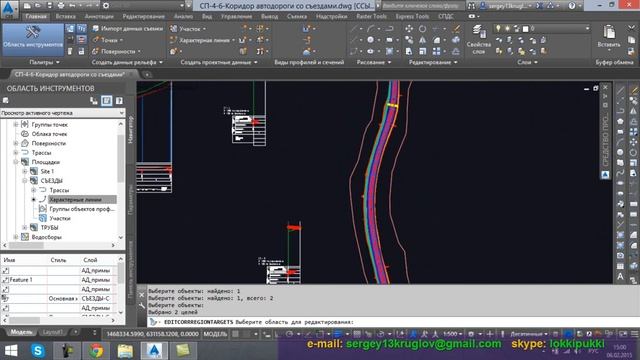Select the Circle tool in Рисование

pyautogui.click(x=370, y=40)
